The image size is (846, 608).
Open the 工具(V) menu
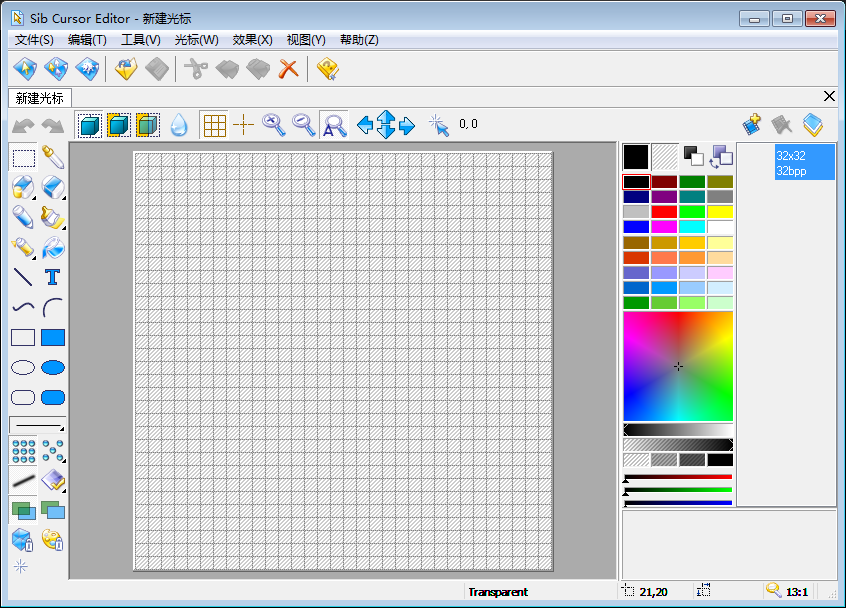[x=141, y=40]
